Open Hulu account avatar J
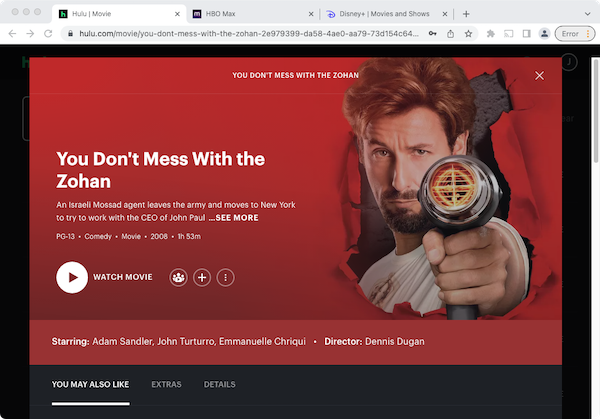This screenshot has height=419, width=600. (x=569, y=62)
